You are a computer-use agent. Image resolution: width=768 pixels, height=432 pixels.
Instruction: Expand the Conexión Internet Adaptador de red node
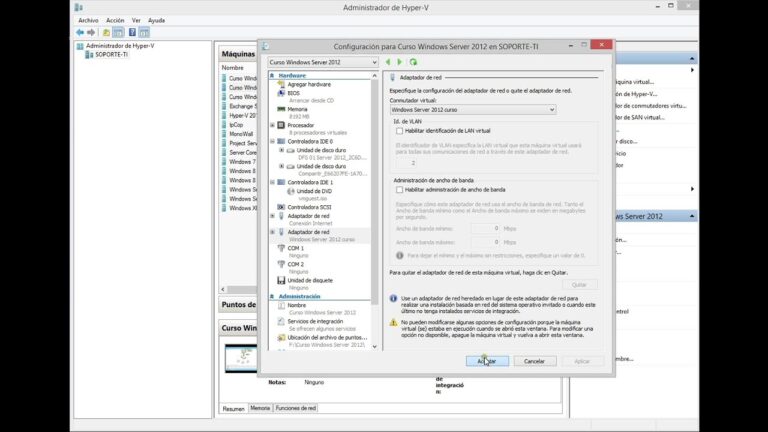click(272, 216)
